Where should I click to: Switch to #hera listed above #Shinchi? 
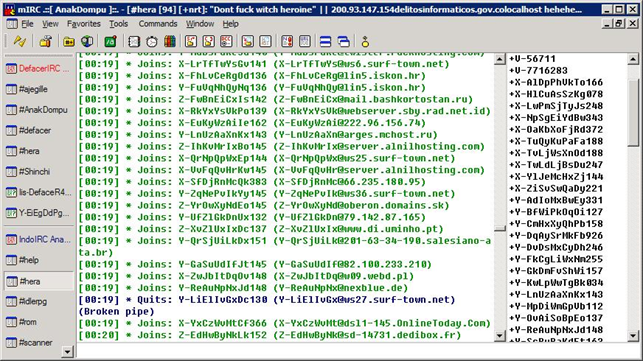coord(38,151)
